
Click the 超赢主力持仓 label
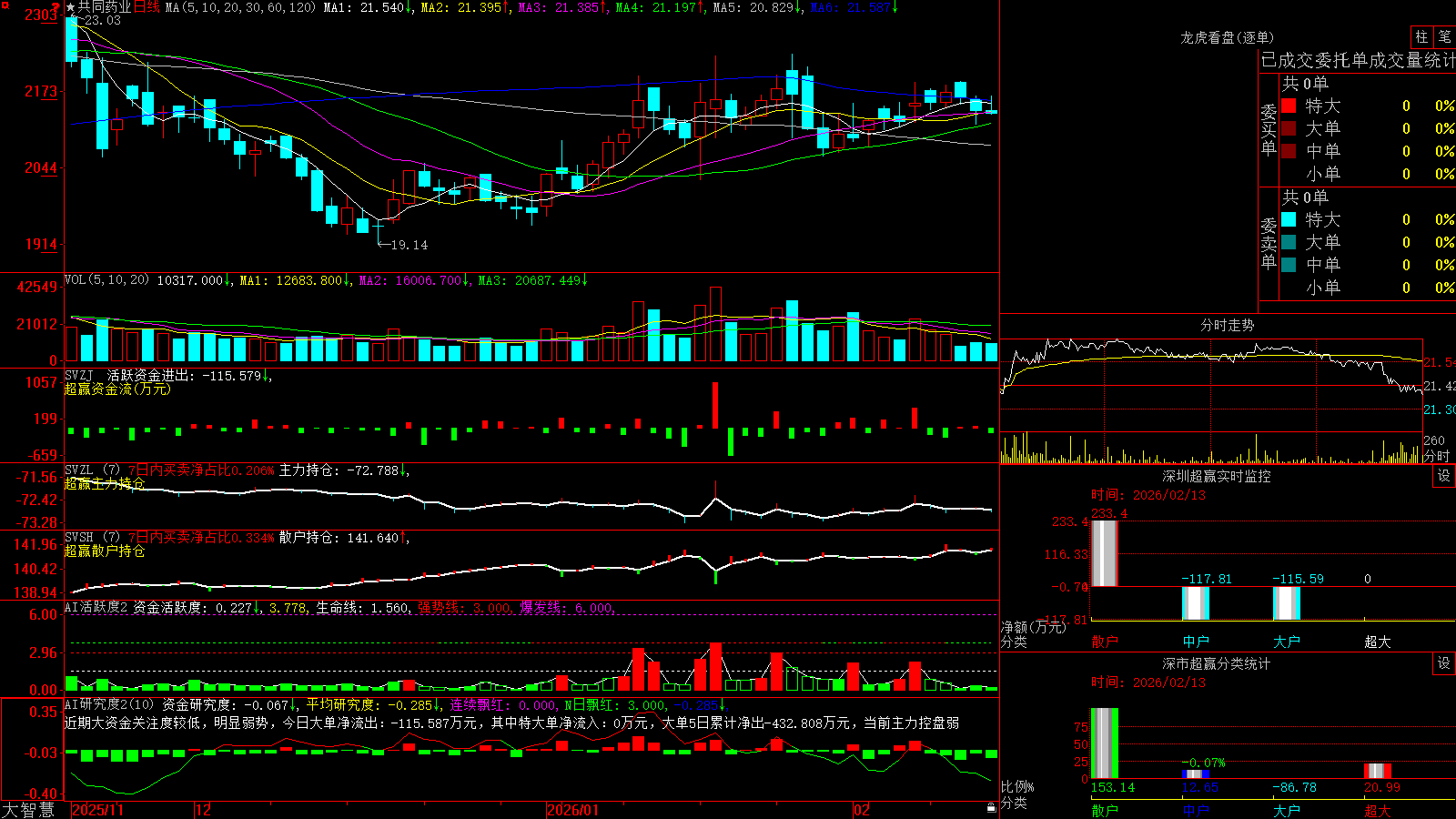(104, 483)
